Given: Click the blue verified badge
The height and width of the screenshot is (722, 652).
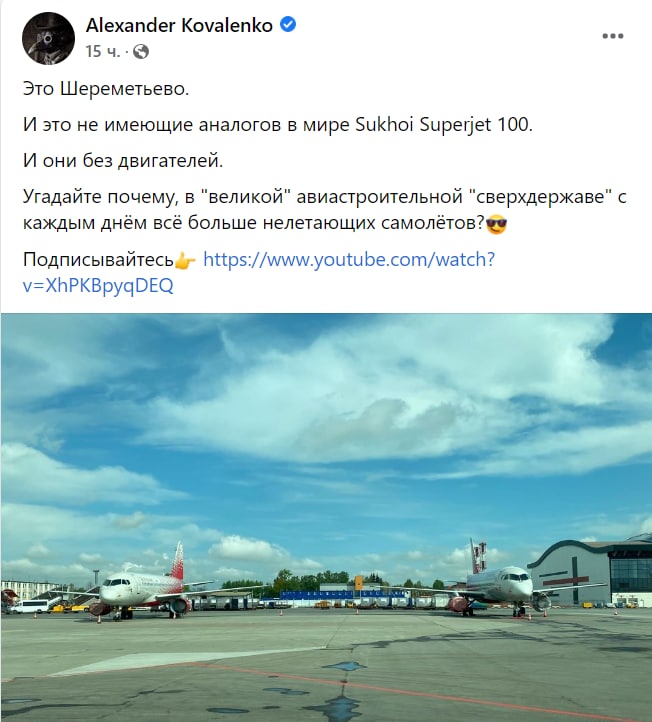Looking at the screenshot, I should pyautogui.click(x=288, y=24).
